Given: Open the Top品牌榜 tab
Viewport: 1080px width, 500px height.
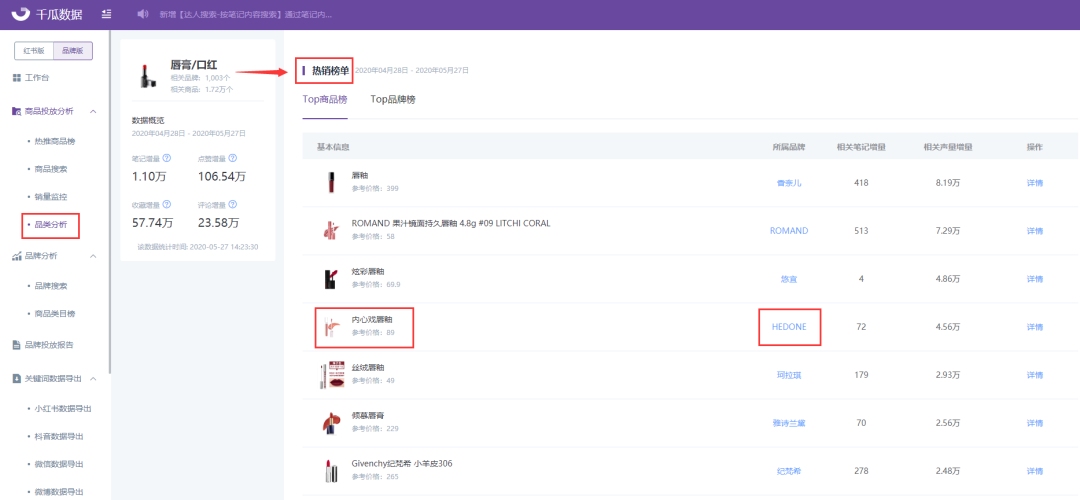Looking at the screenshot, I should pos(393,99).
